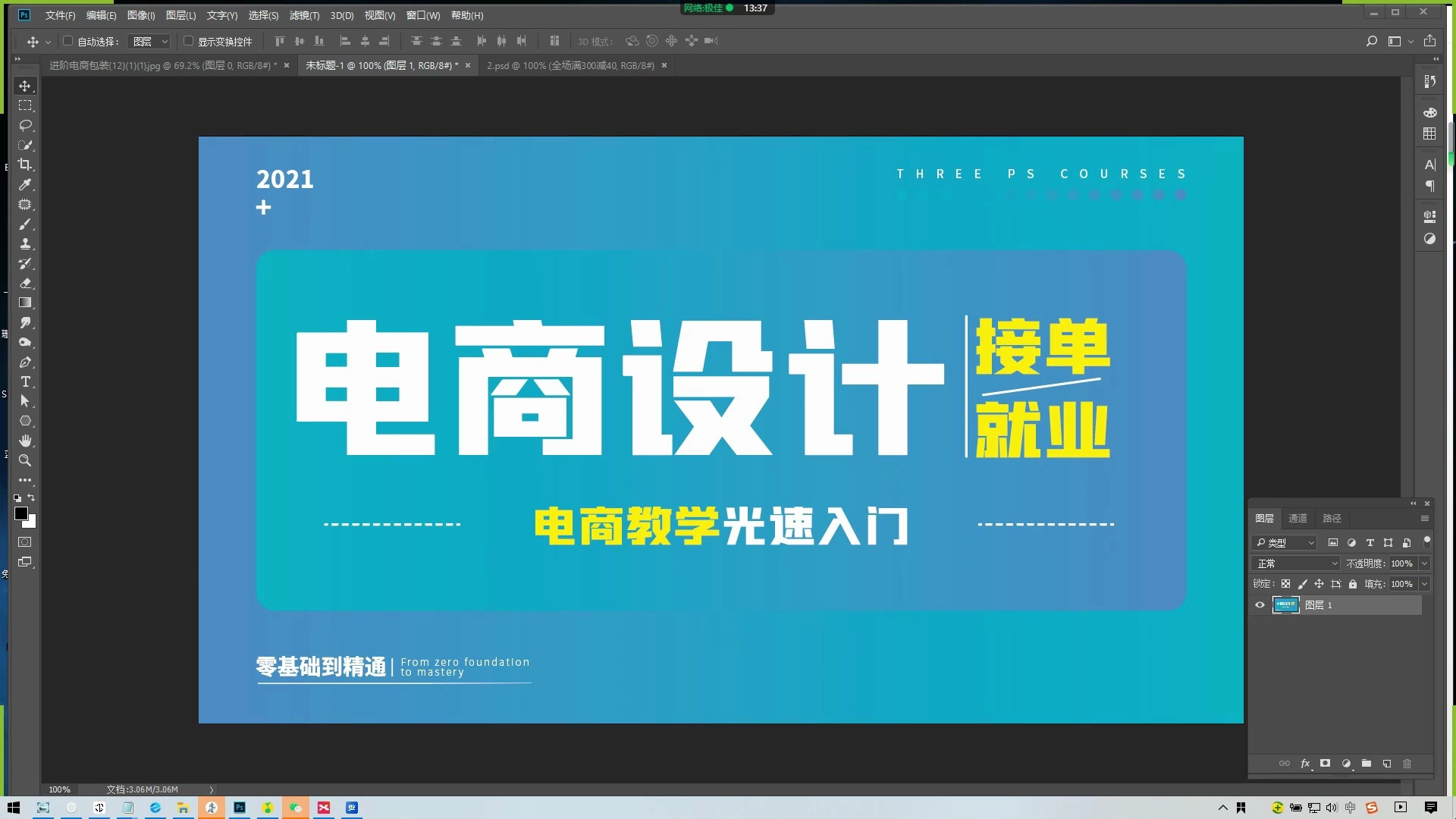This screenshot has width=1456, height=819.
Task: Open the 图层 auto-select target dropdown
Action: click(x=149, y=42)
